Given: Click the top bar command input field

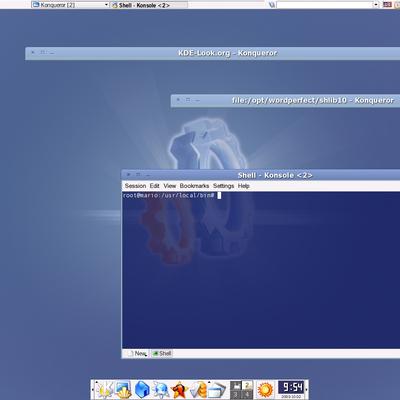Looking at the screenshot, I should click(325, 5).
